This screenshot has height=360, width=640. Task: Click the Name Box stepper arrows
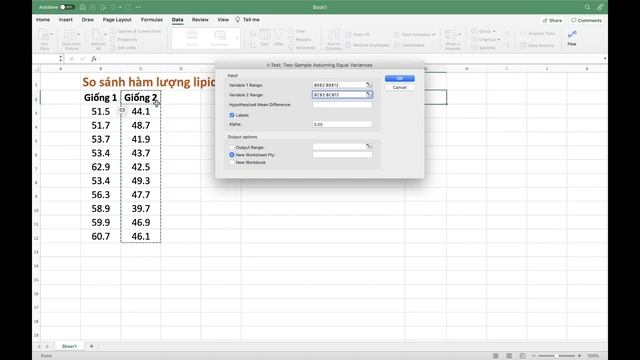(60, 59)
